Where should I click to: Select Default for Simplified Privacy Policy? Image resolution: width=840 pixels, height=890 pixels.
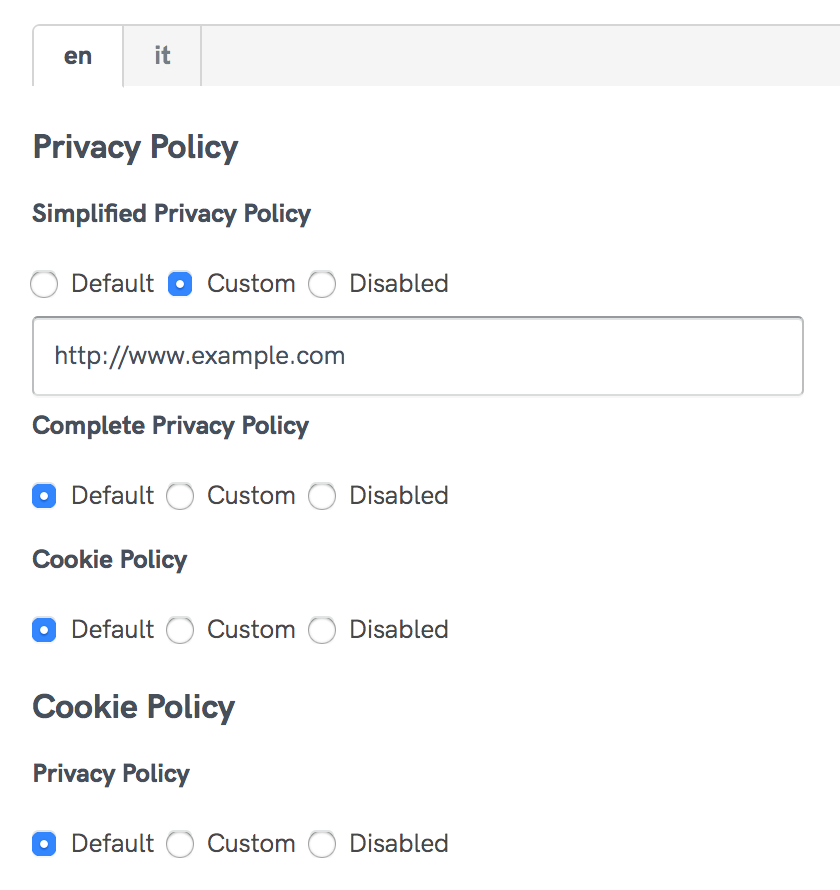click(x=44, y=284)
